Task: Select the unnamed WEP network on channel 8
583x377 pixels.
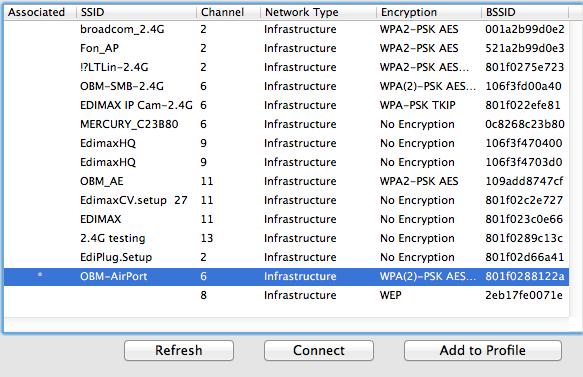Action: [x=286, y=295]
